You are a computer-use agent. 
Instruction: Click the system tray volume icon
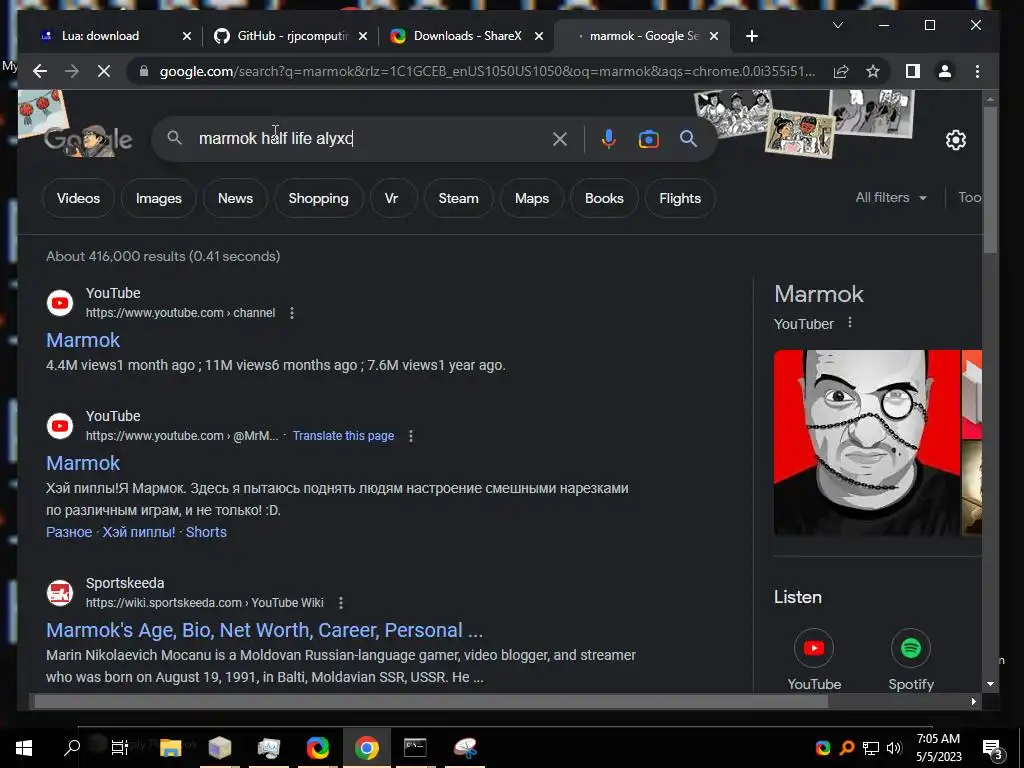(894, 748)
